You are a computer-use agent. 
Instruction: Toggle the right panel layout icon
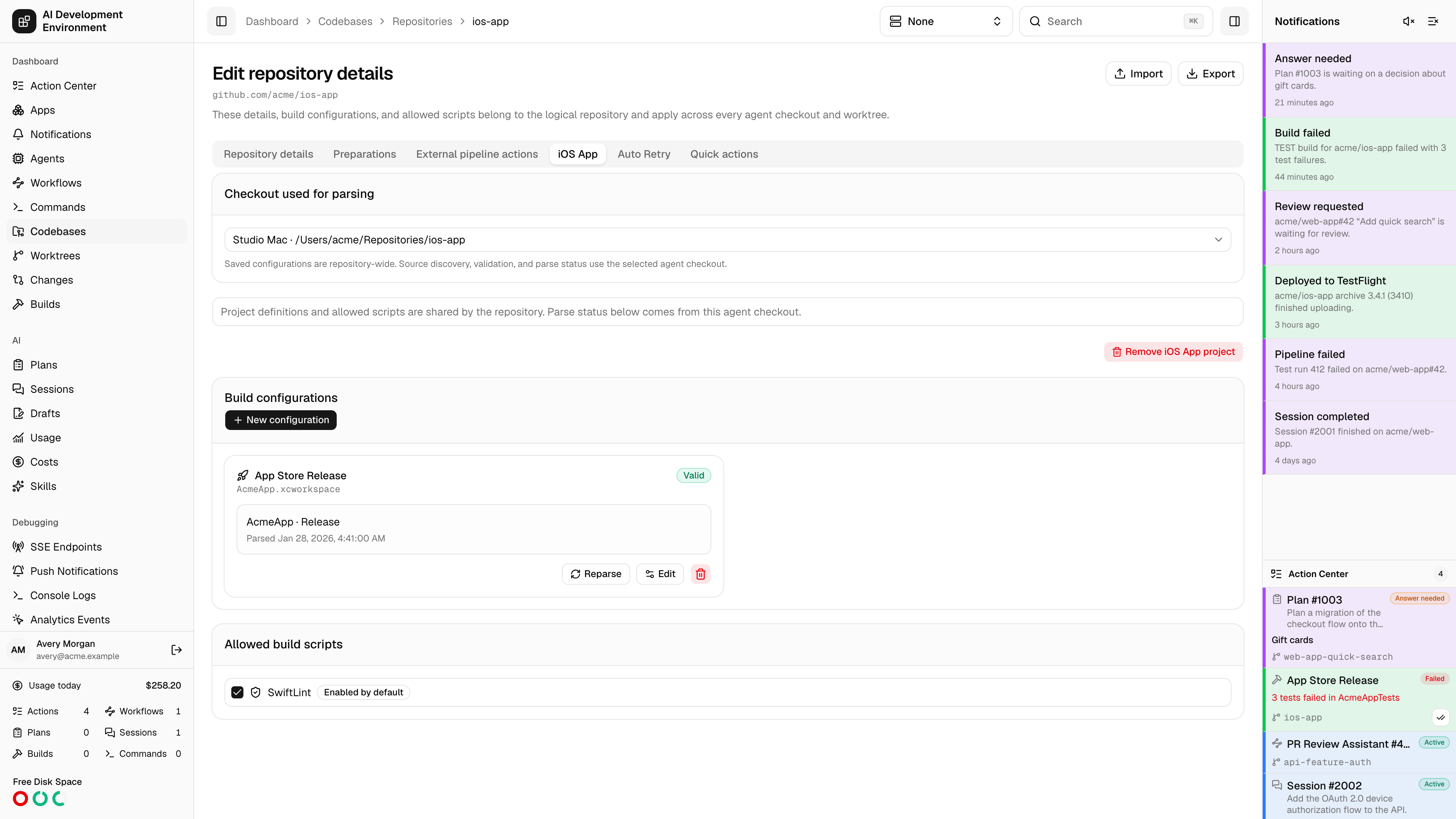click(1235, 22)
